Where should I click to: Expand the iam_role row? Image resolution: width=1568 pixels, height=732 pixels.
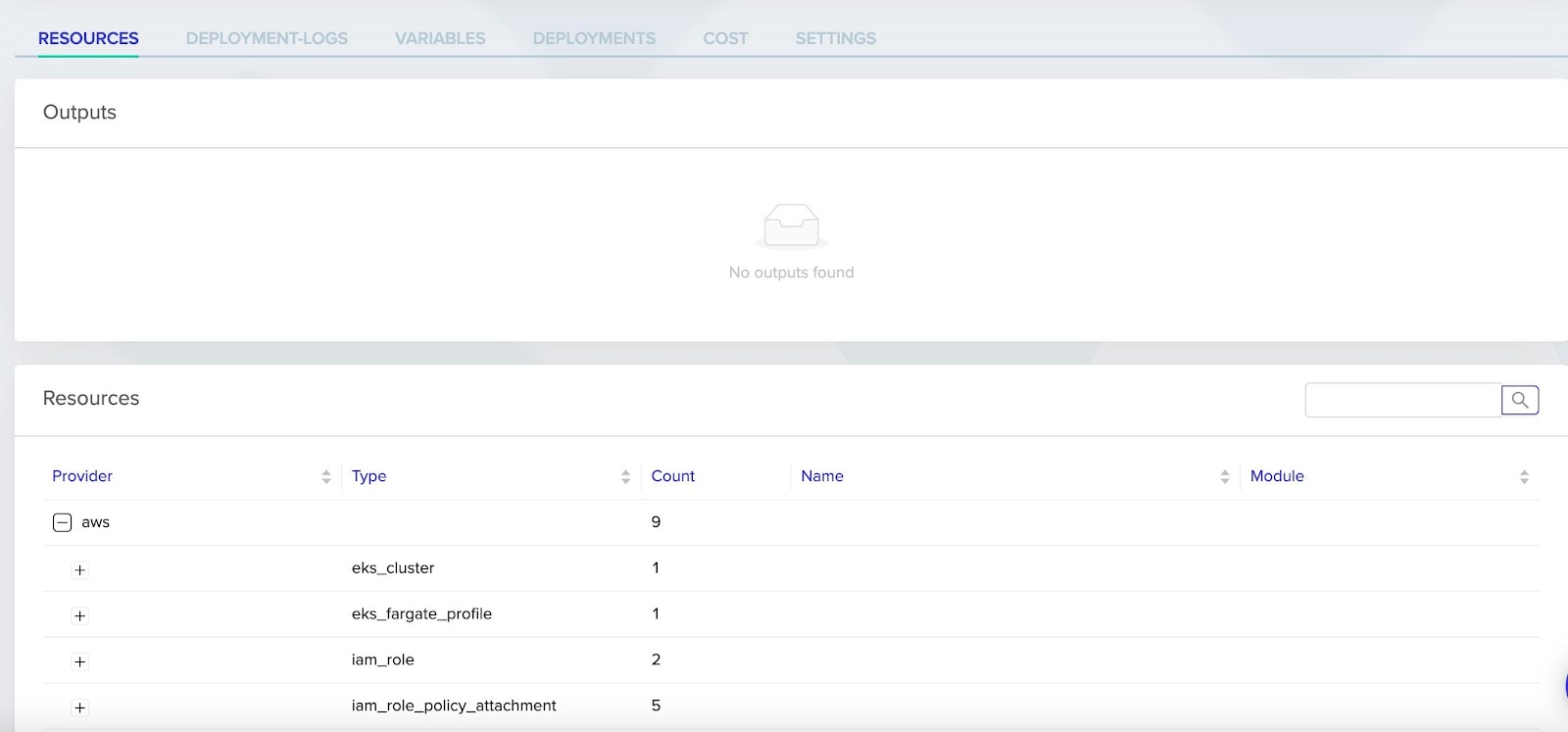pyautogui.click(x=80, y=661)
